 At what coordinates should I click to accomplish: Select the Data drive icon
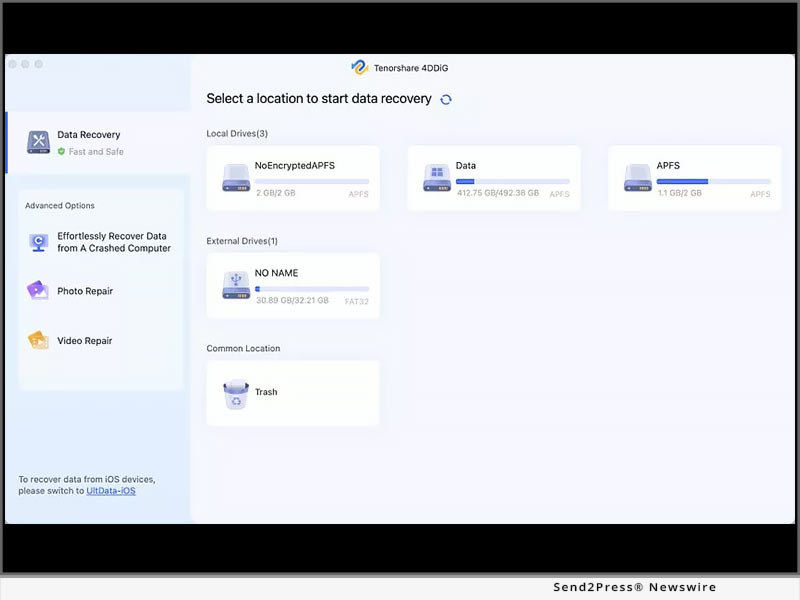click(x=437, y=178)
